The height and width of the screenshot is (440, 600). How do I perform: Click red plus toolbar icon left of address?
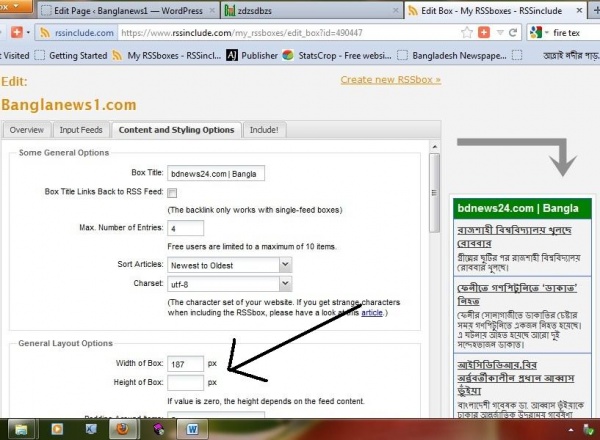click(x=16, y=32)
